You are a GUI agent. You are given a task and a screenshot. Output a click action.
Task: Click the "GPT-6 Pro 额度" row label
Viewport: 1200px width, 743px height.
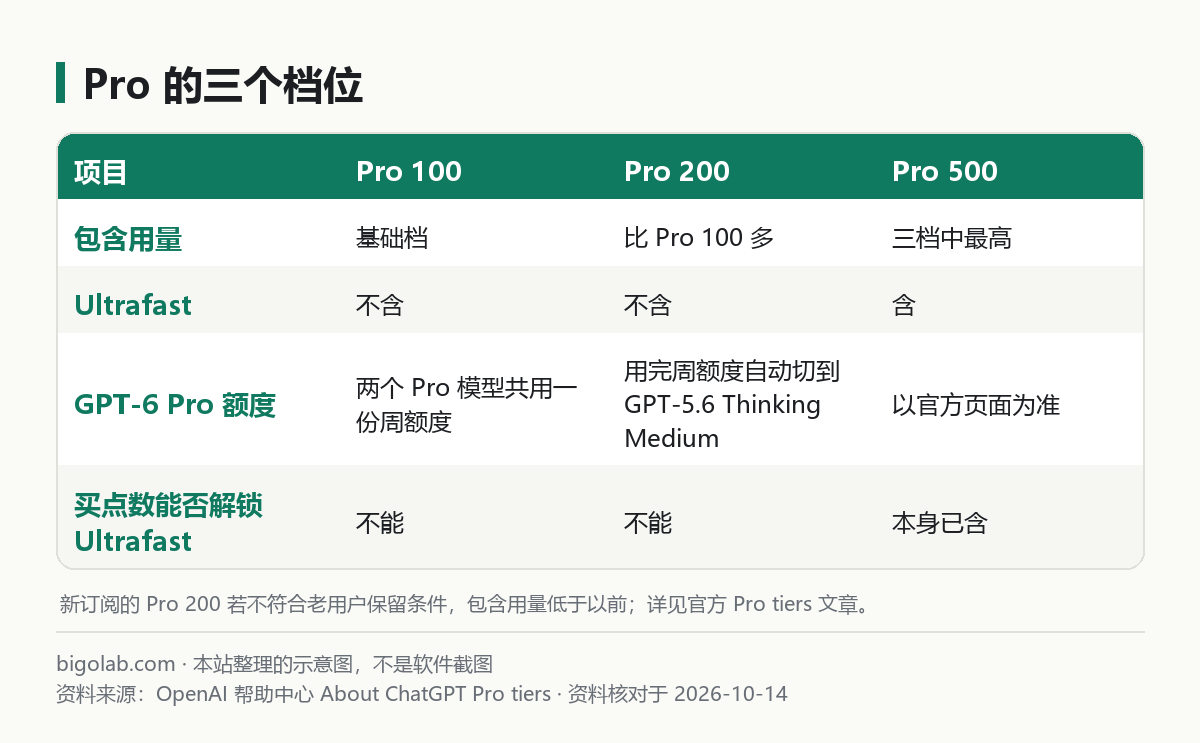(x=175, y=405)
